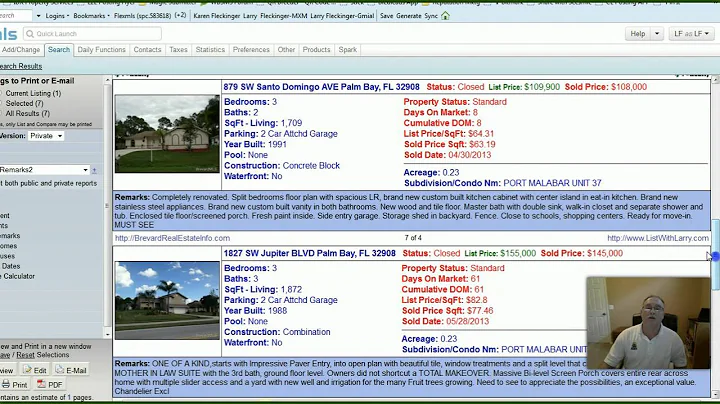The height and width of the screenshot is (404, 720).
Task: Click the left panel scroll-up arrow
Action: (107, 81)
